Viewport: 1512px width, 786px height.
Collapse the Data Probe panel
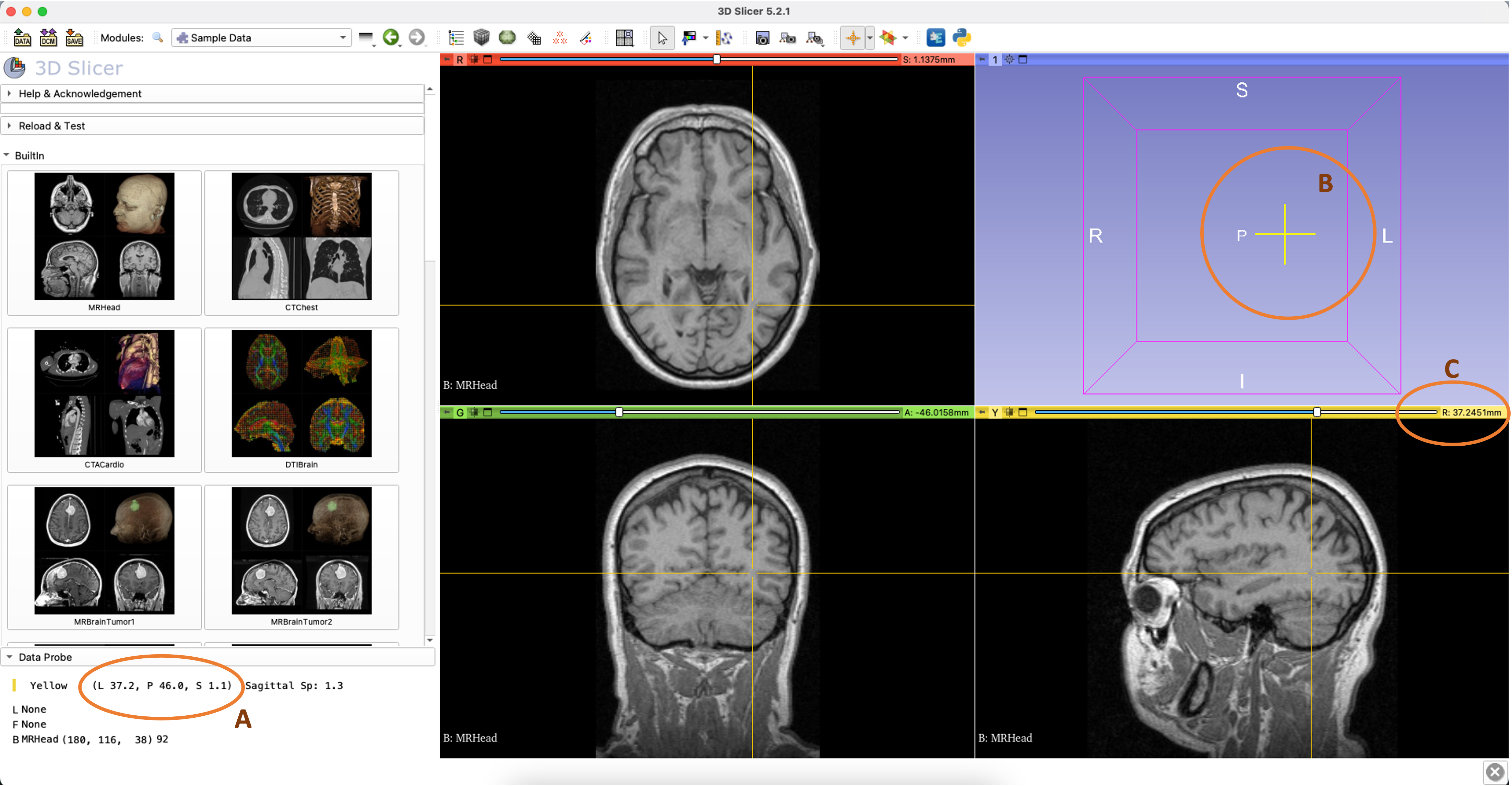click(217, 657)
